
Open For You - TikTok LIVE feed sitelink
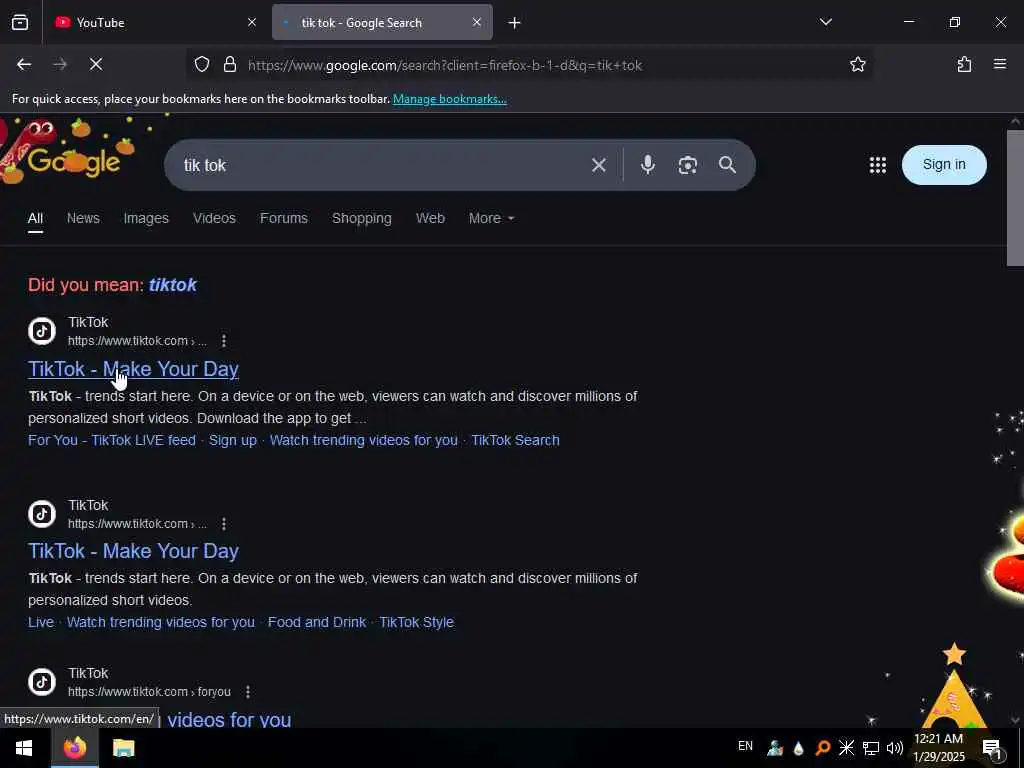click(112, 440)
